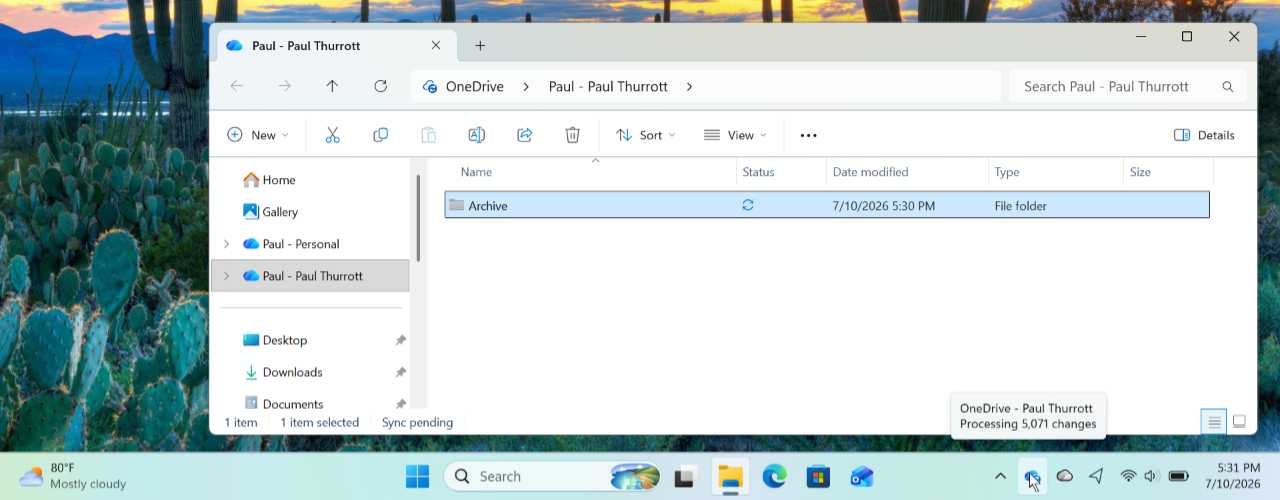
Task: Click the Delete trash can icon
Action: (572, 135)
